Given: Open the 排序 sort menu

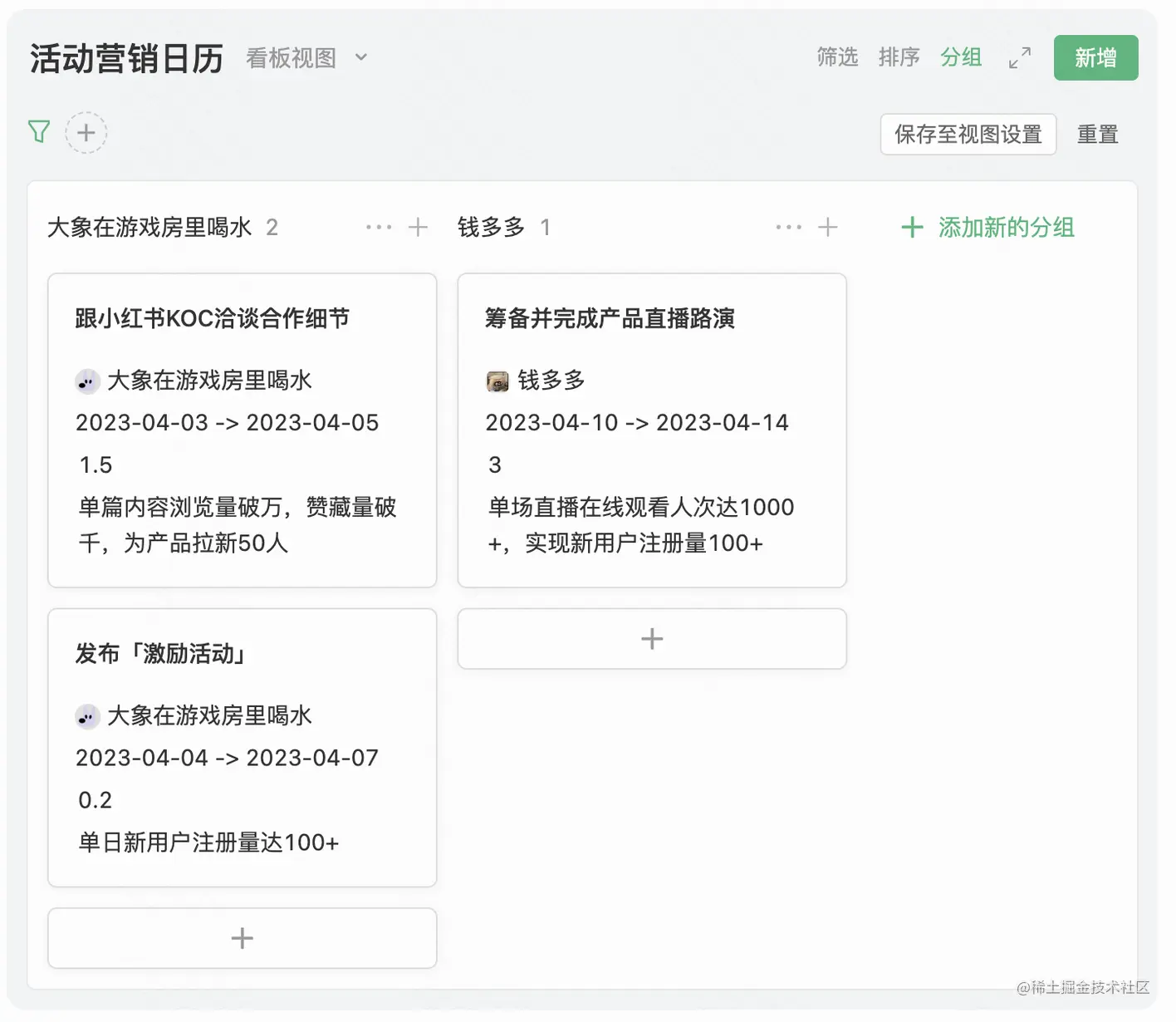Looking at the screenshot, I should pos(899,57).
